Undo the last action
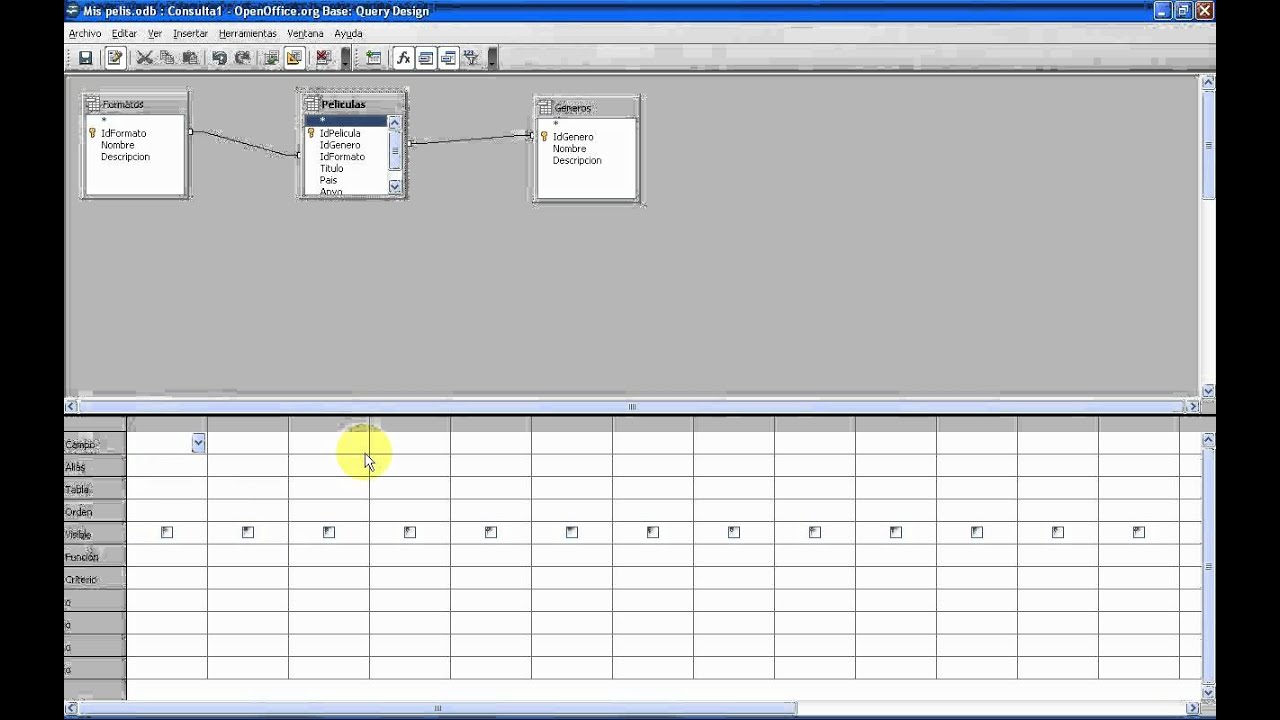 tap(219, 58)
